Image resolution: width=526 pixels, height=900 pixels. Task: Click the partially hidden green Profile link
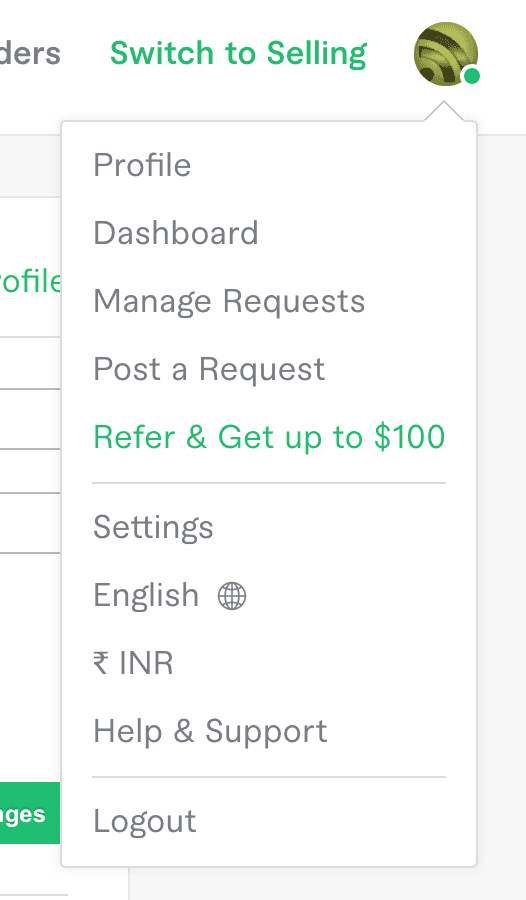(x=30, y=282)
